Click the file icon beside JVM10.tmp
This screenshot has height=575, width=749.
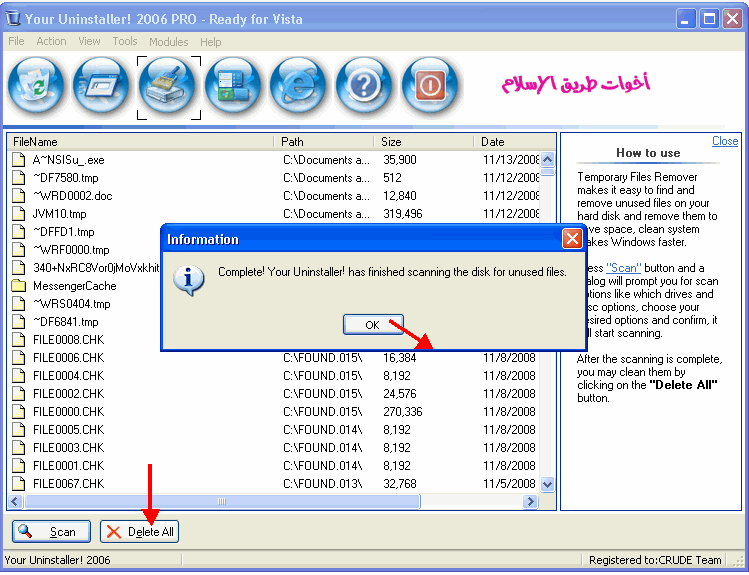(x=19, y=213)
